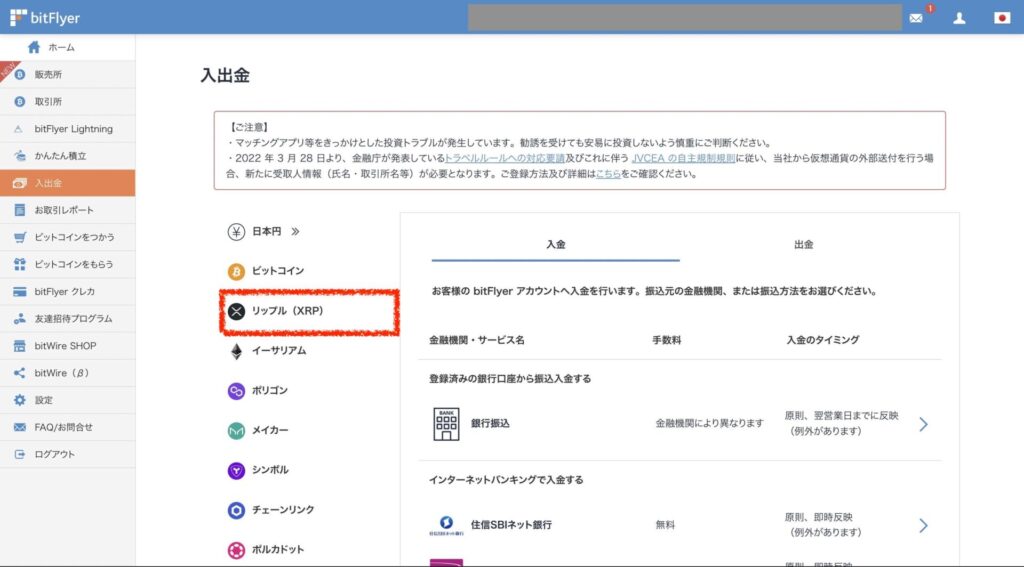Click the yen icon for 日本円
The image size is (1024, 567).
coord(236,231)
